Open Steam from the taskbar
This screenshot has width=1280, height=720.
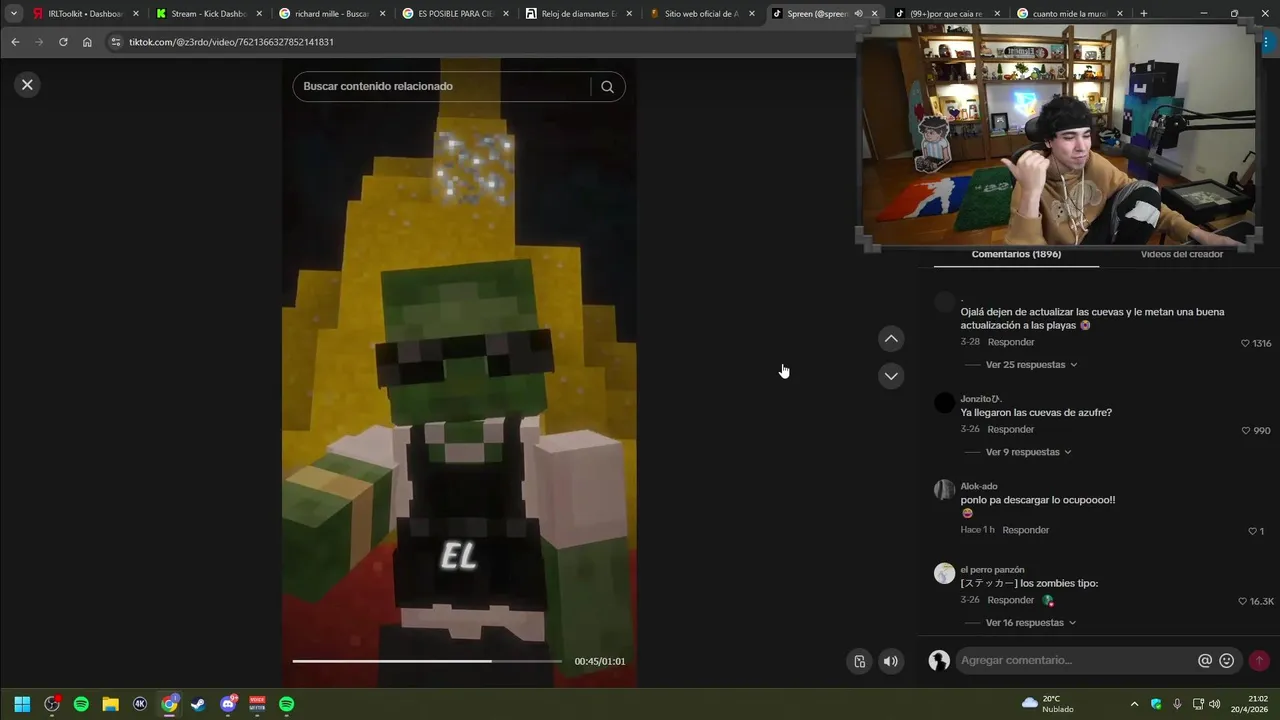tap(198, 704)
